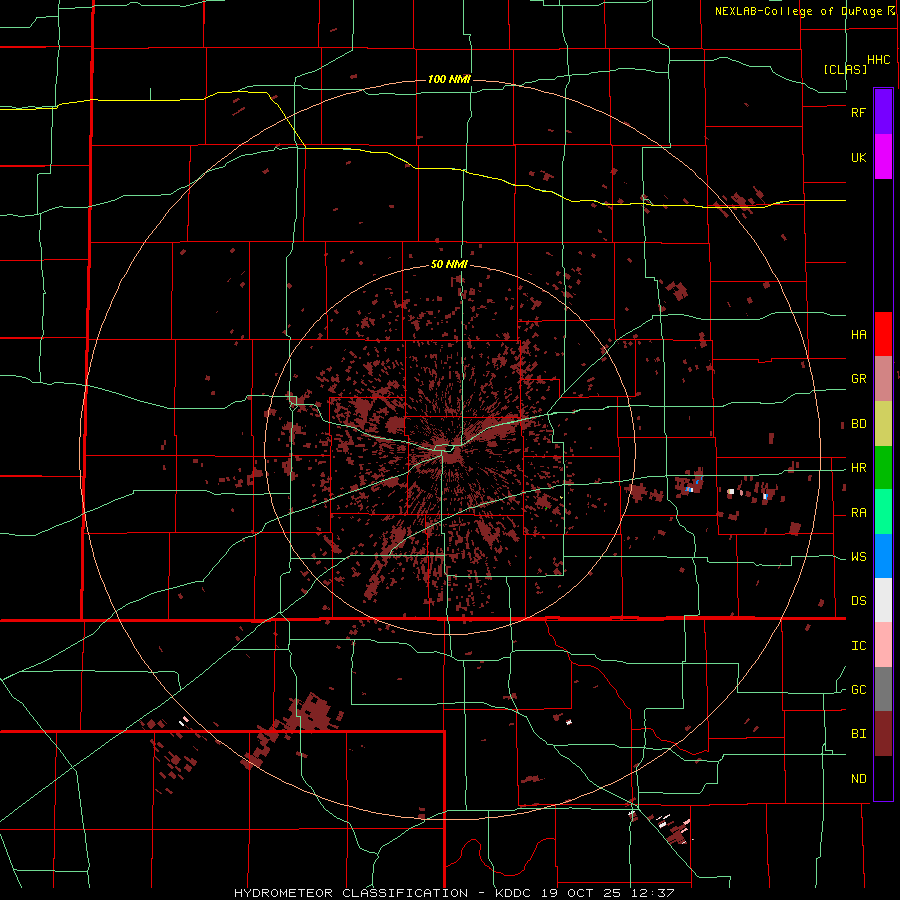Click the HR legend label

coord(858,468)
